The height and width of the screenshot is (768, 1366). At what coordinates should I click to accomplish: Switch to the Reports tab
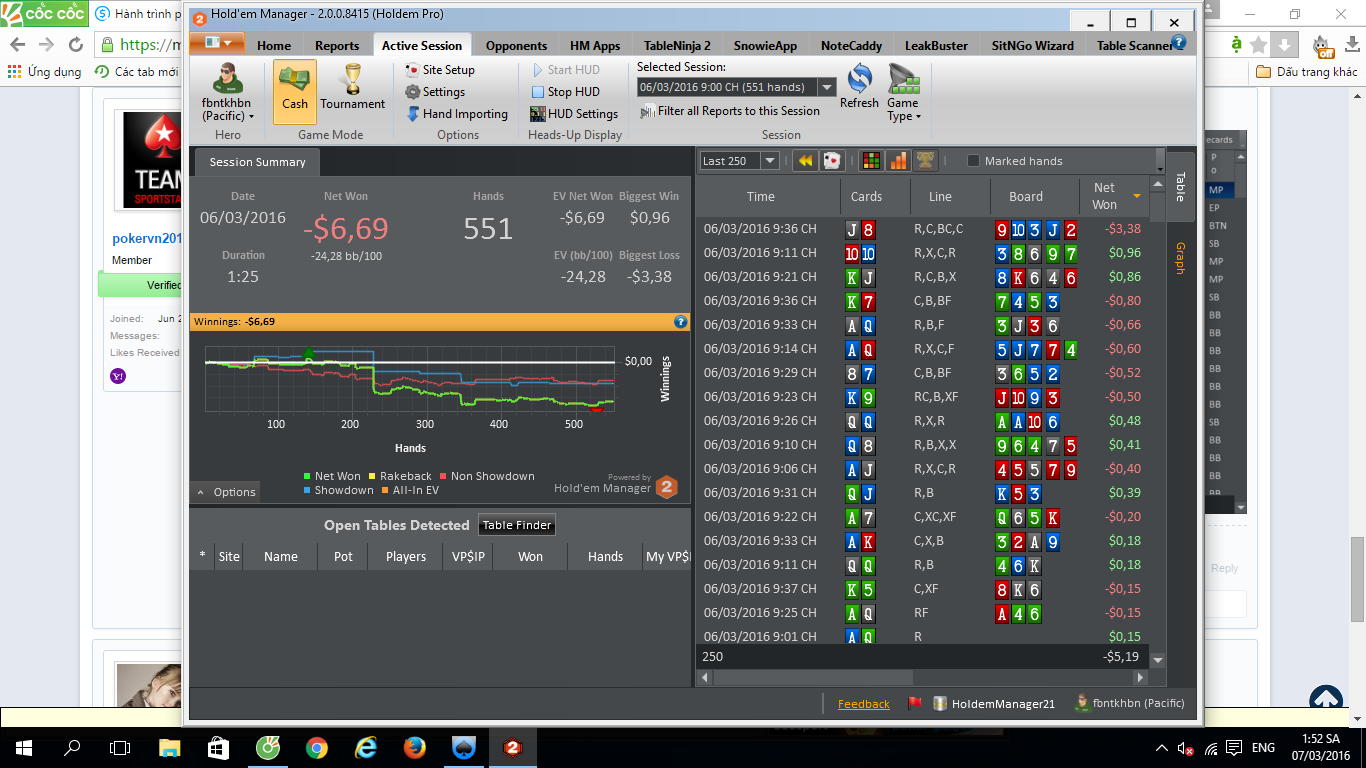click(x=337, y=45)
